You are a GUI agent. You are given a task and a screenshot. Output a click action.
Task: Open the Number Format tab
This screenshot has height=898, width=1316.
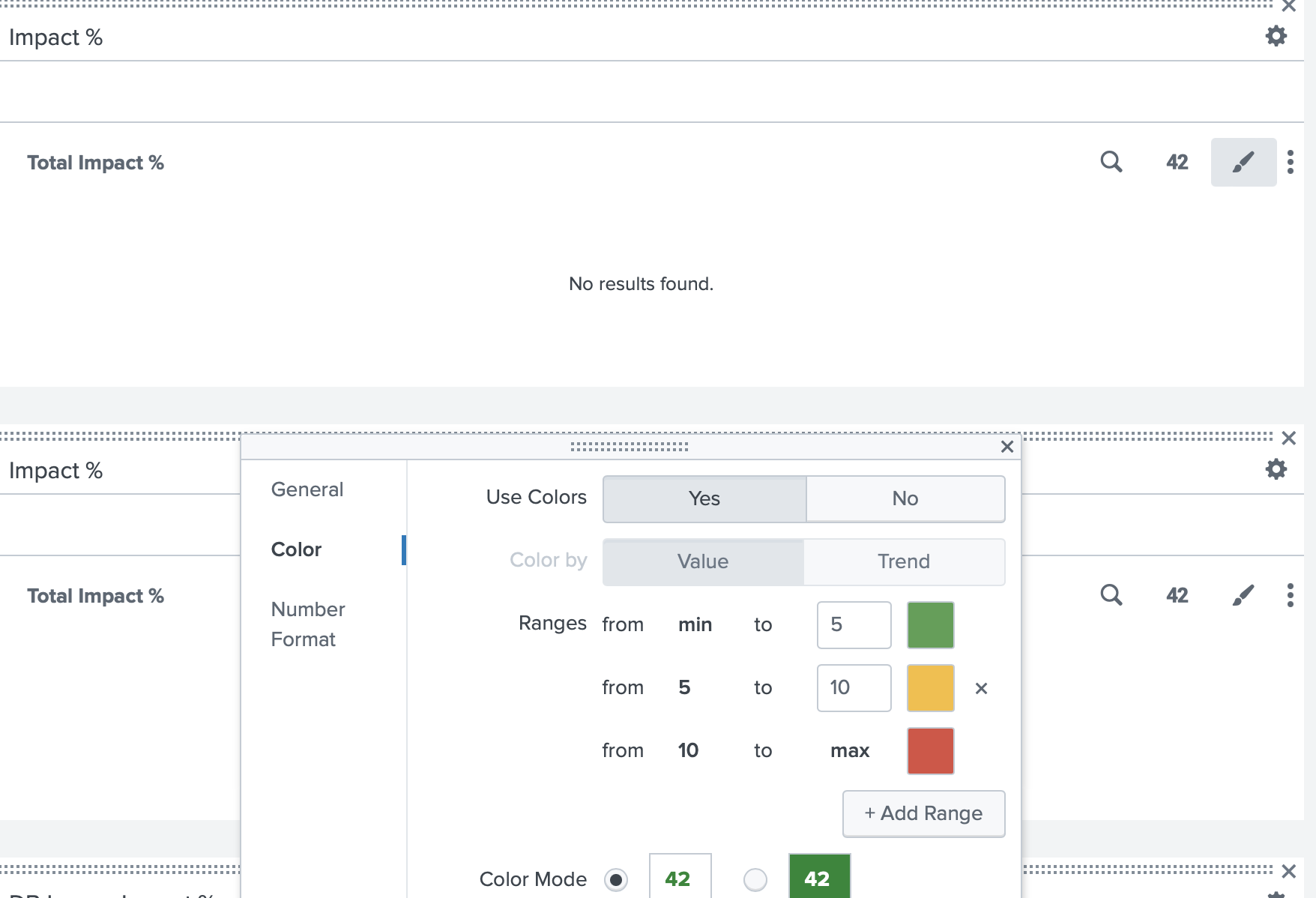[307, 624]
